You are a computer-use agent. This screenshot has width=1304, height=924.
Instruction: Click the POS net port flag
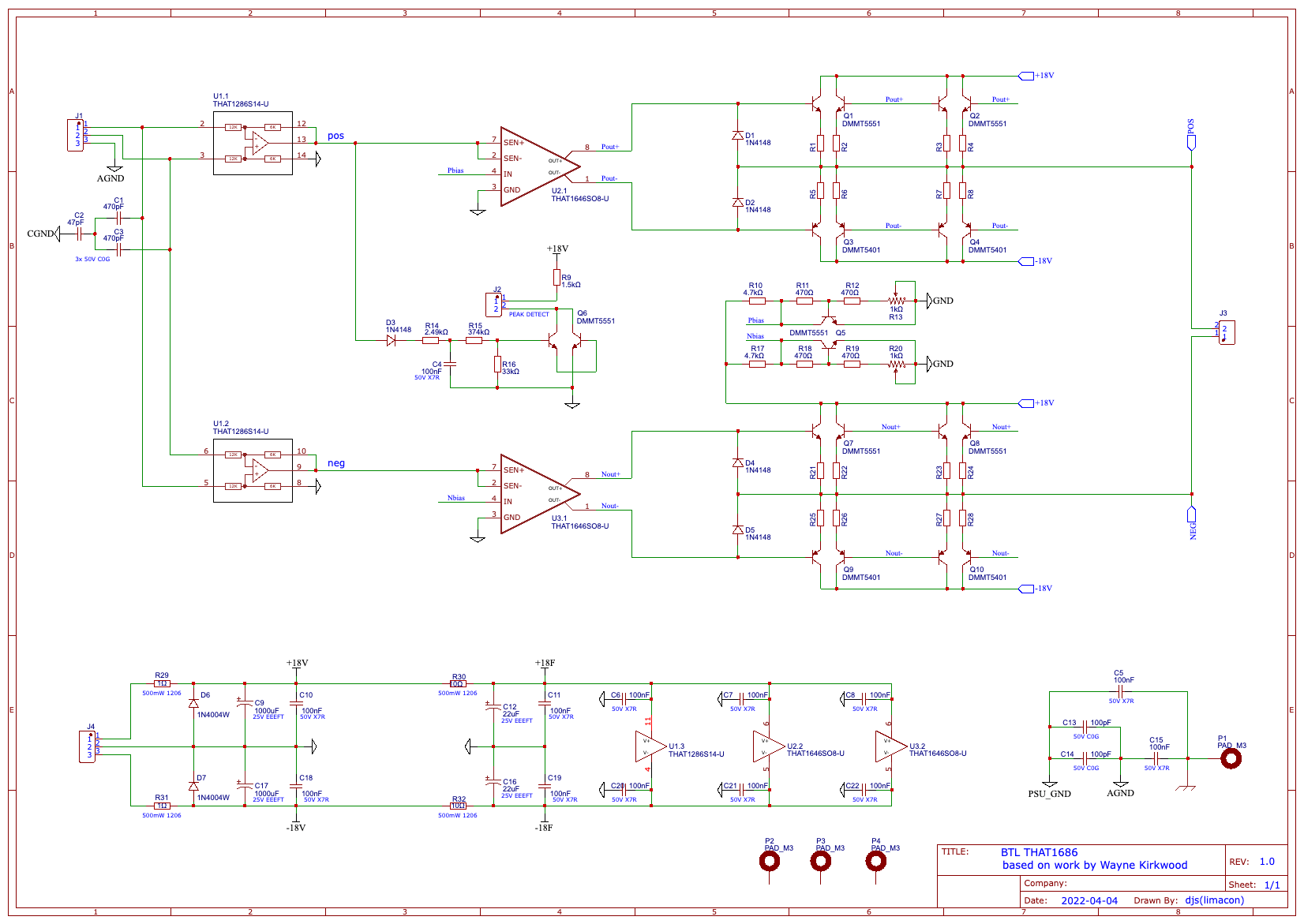point(1191,142)
